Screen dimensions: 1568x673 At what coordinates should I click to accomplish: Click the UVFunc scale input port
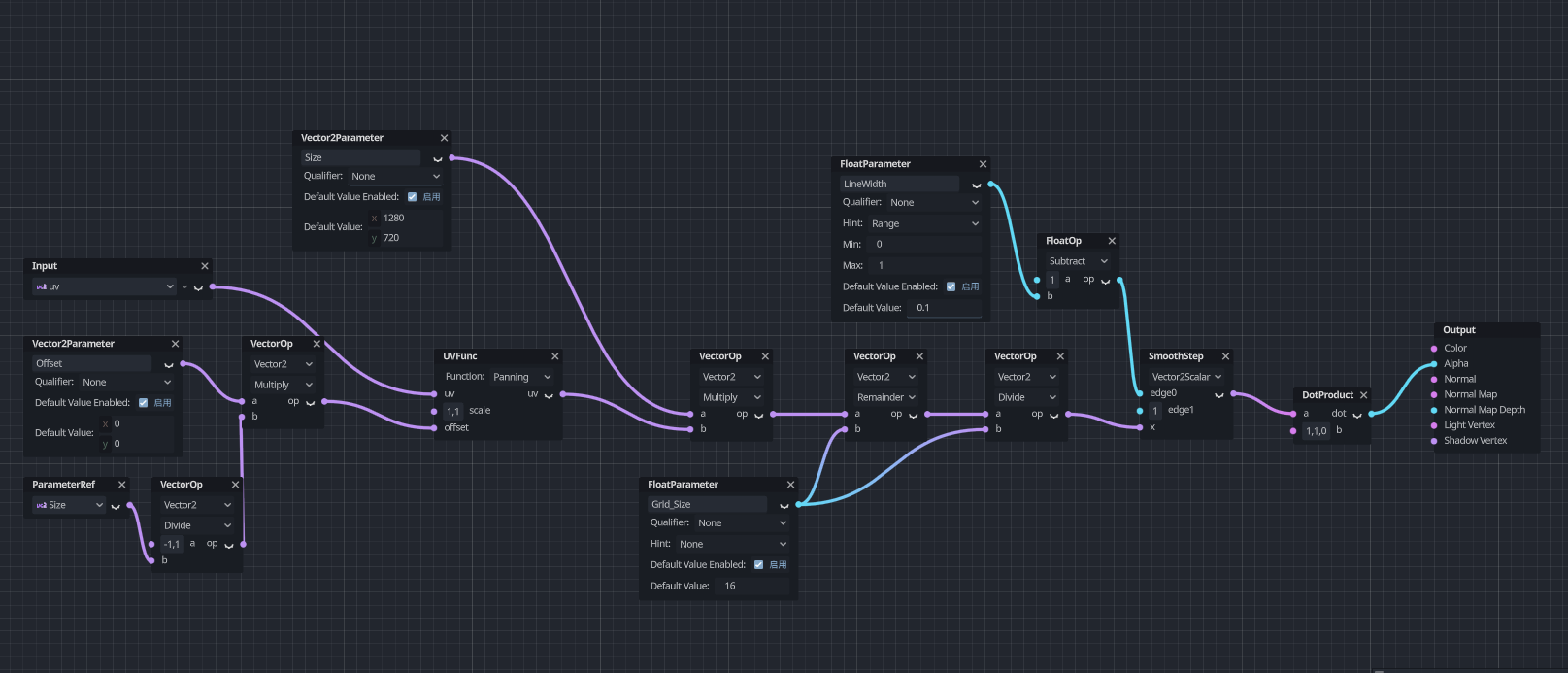coord(434,411)
